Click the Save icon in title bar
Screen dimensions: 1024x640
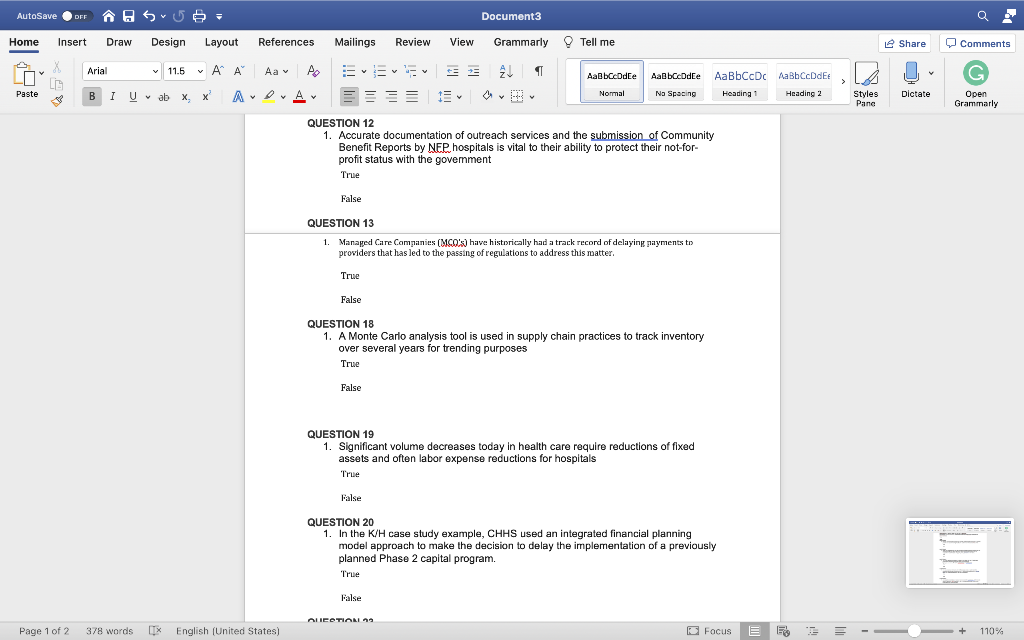(128, 16)
